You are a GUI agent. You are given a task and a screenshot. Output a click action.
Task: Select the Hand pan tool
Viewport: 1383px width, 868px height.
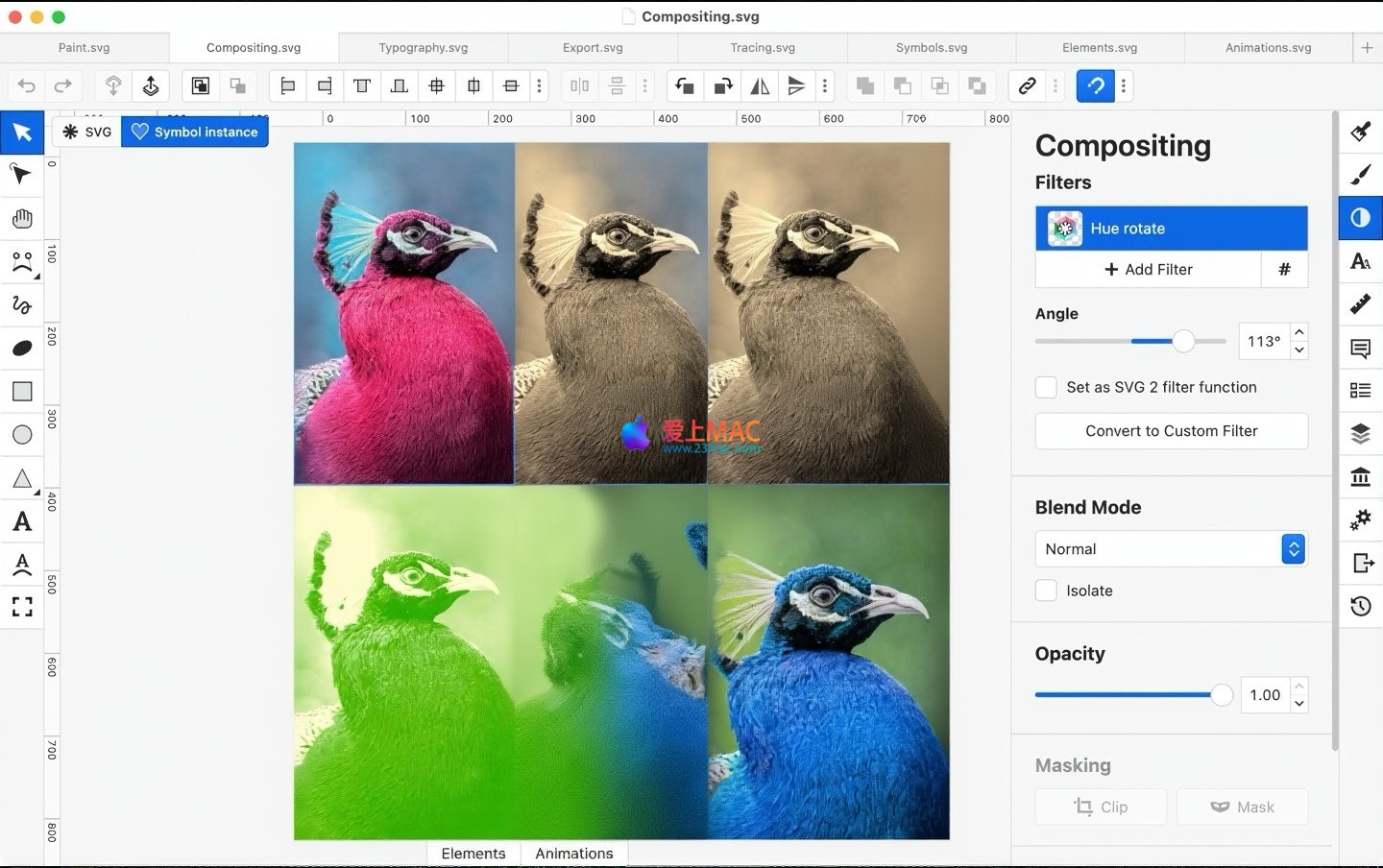pyautogui.click(x=22, y=219)
